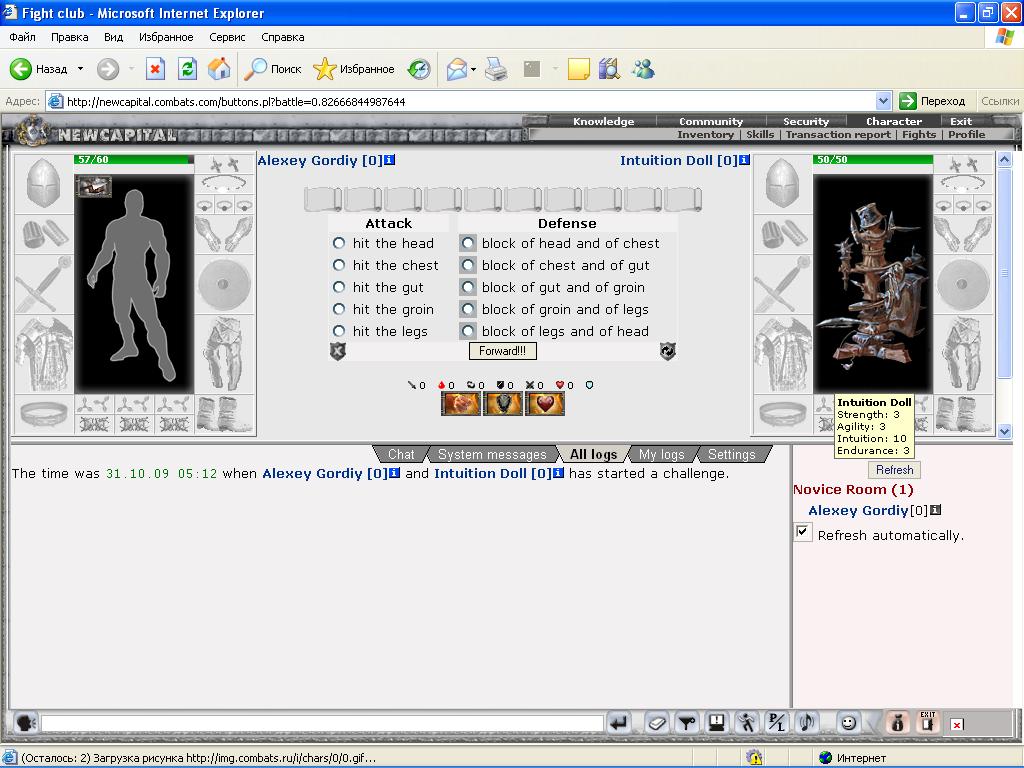1024x768 pixels.
Task: Select 'hit the groin' attack option
Action: (x=339, y=309)
